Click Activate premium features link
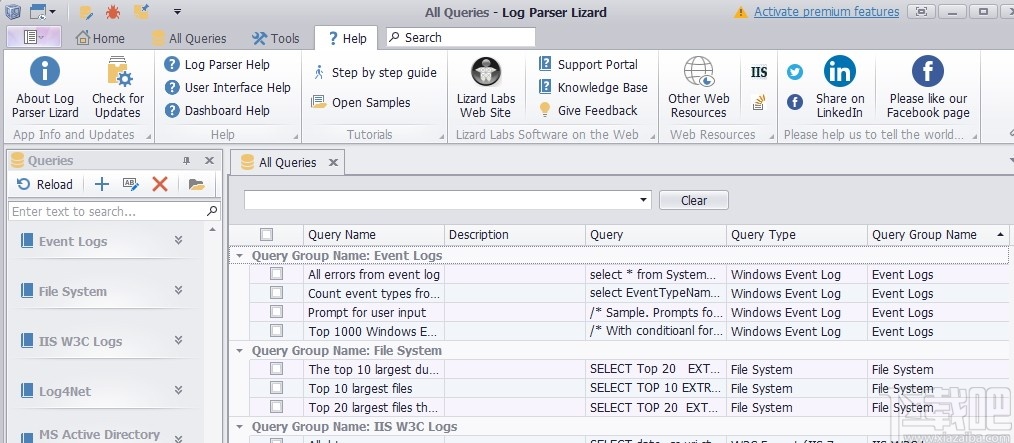 826,12
